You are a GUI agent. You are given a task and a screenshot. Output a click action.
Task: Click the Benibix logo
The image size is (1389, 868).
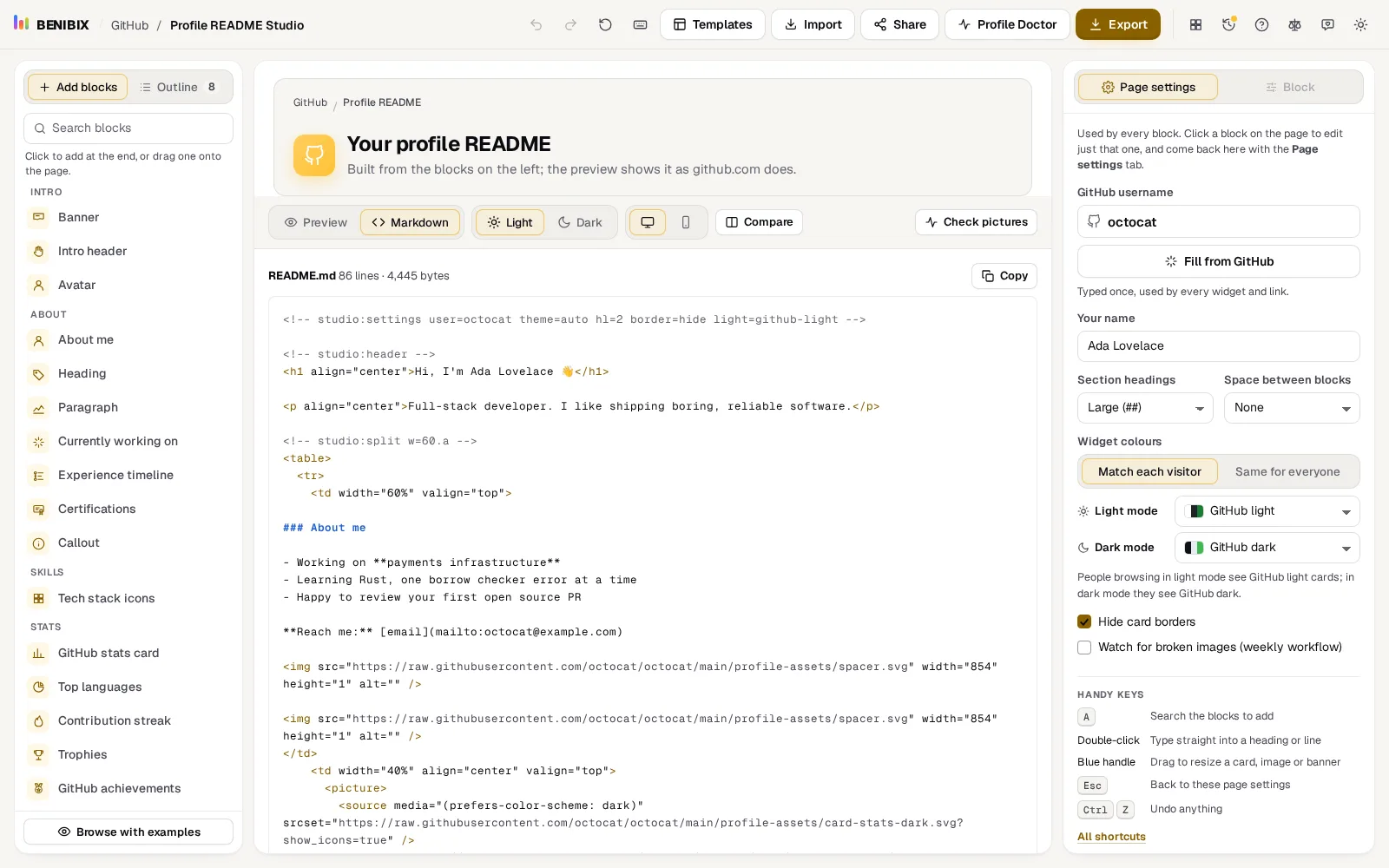click(x=51, y=24)
